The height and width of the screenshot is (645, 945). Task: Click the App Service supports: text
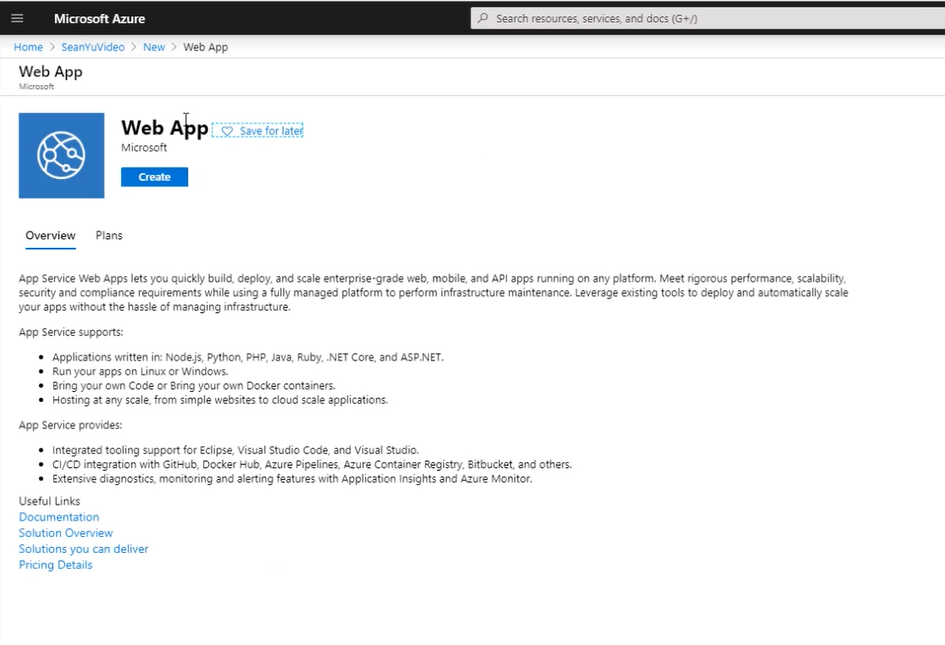71,332
